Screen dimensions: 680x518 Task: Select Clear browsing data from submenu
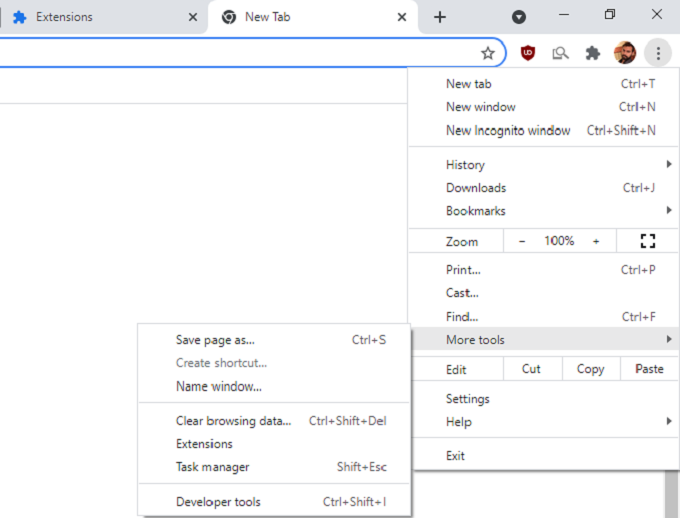[x=234, y=421]
